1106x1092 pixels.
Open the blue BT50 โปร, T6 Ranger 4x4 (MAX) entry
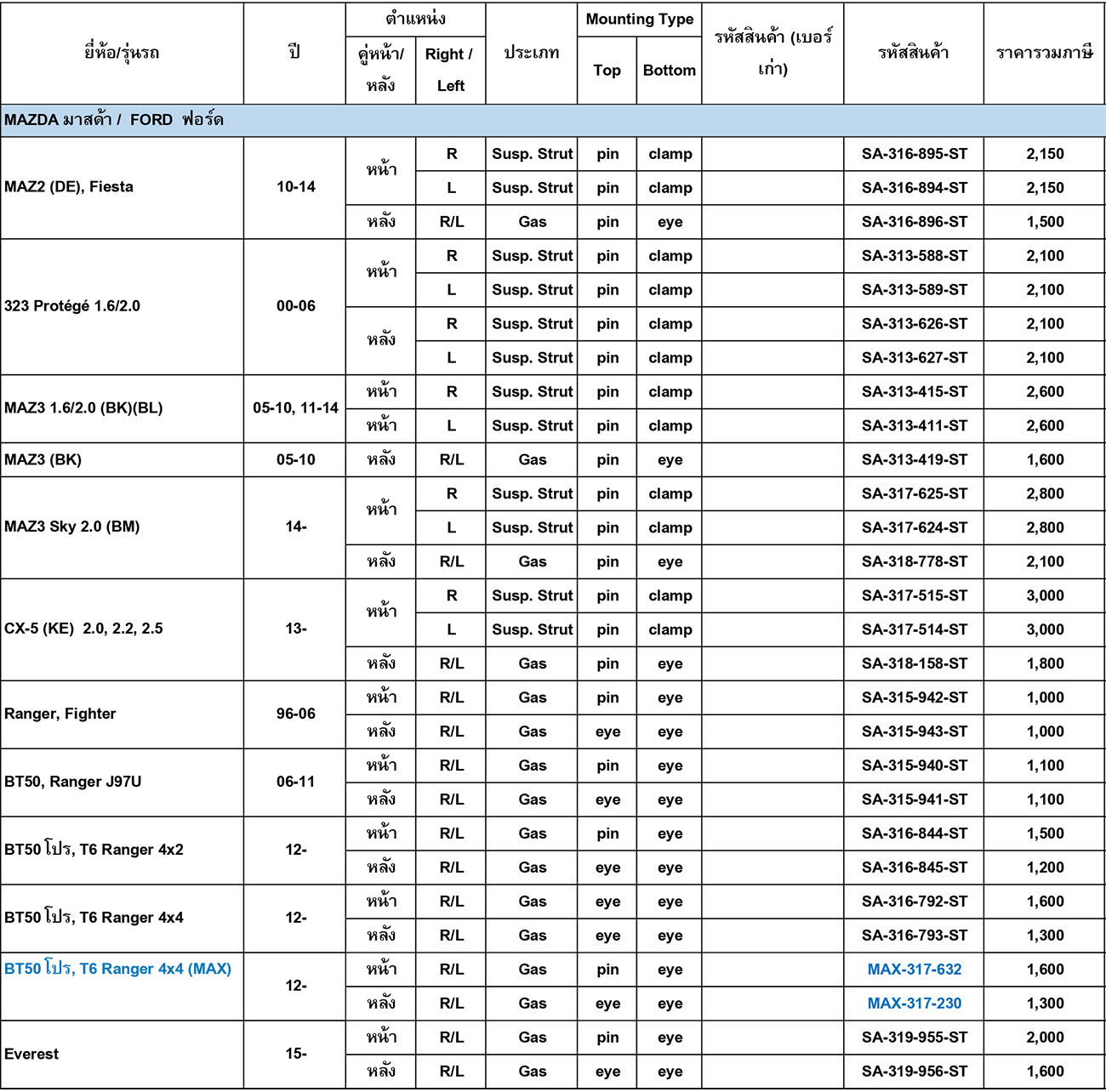coord(117,970)
